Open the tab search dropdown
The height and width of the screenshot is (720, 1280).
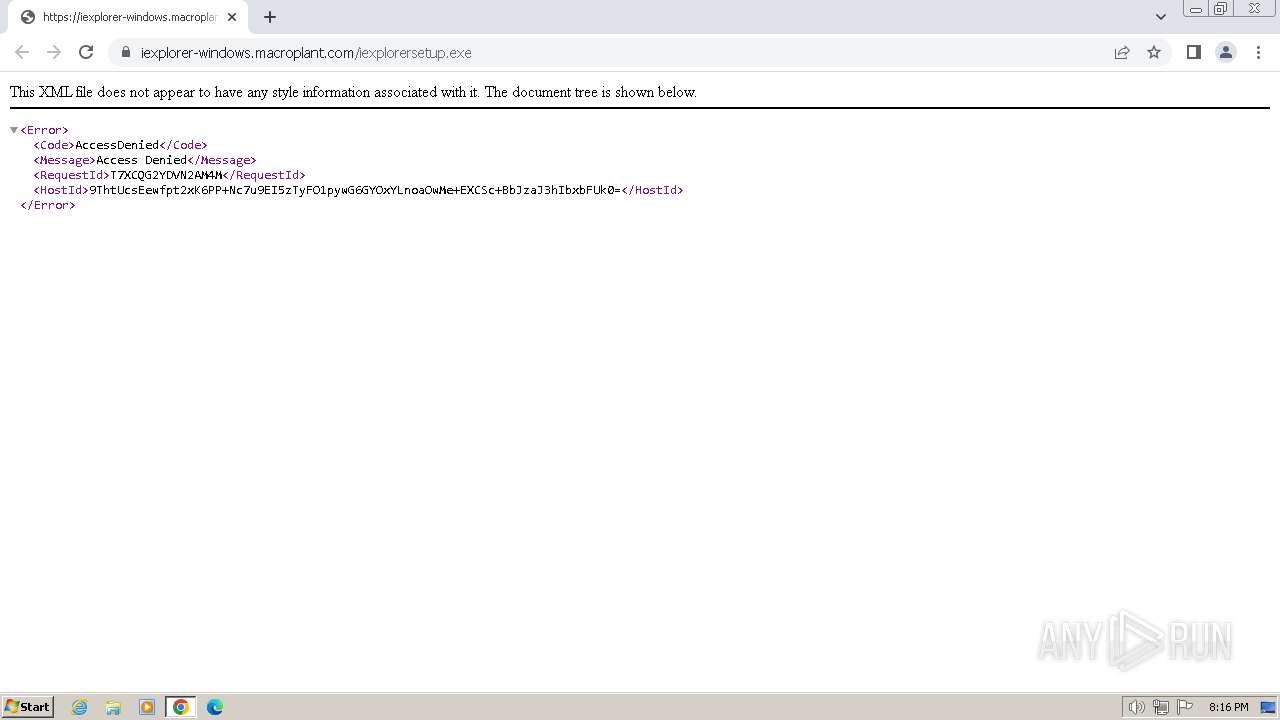(x=1160, y=17)
